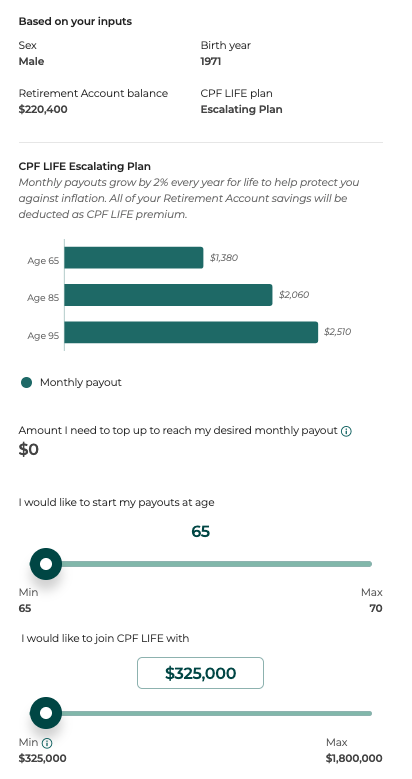
Task: Click the Age 95 payout bar
Action: (191, 332)
